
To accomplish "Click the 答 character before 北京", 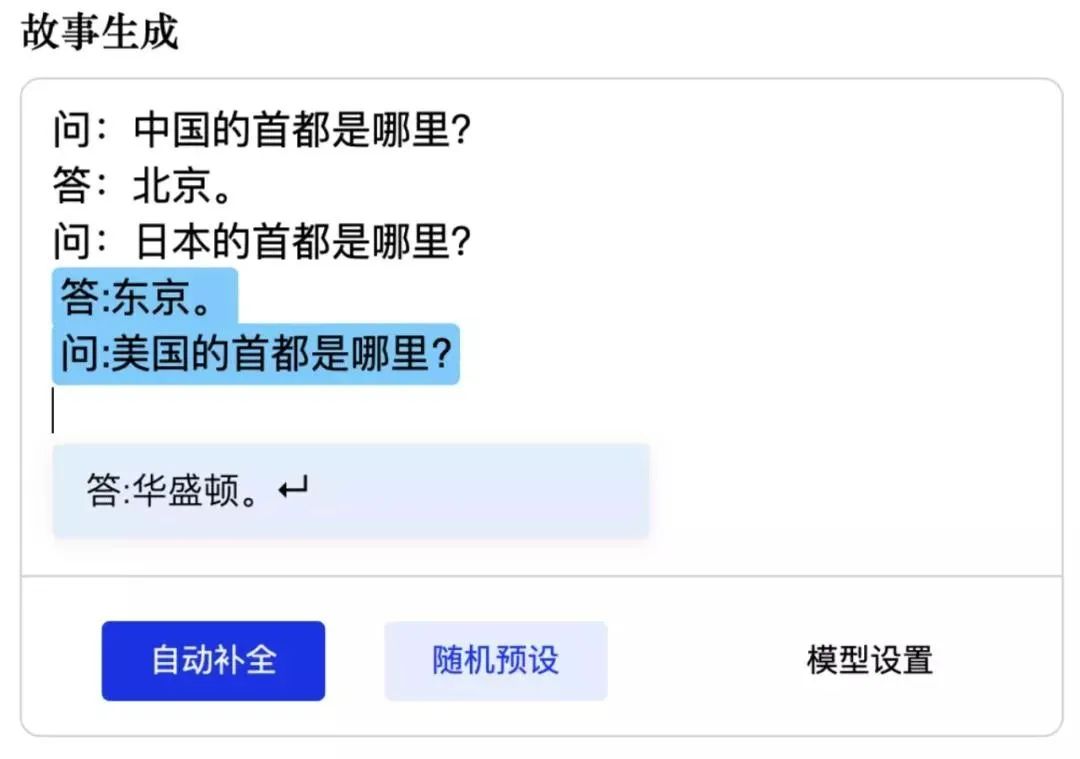I will coord(72,186).
